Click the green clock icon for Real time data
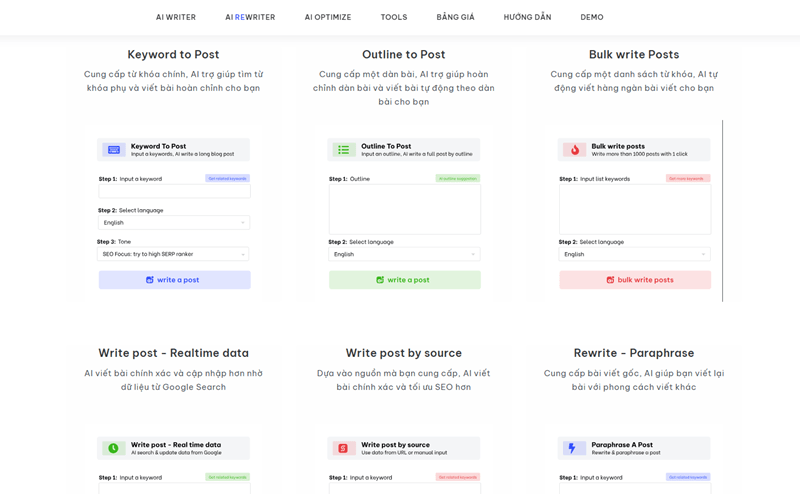Image resolution: width=800 pixels, height=494 pixels. click(x=113, y=448)
